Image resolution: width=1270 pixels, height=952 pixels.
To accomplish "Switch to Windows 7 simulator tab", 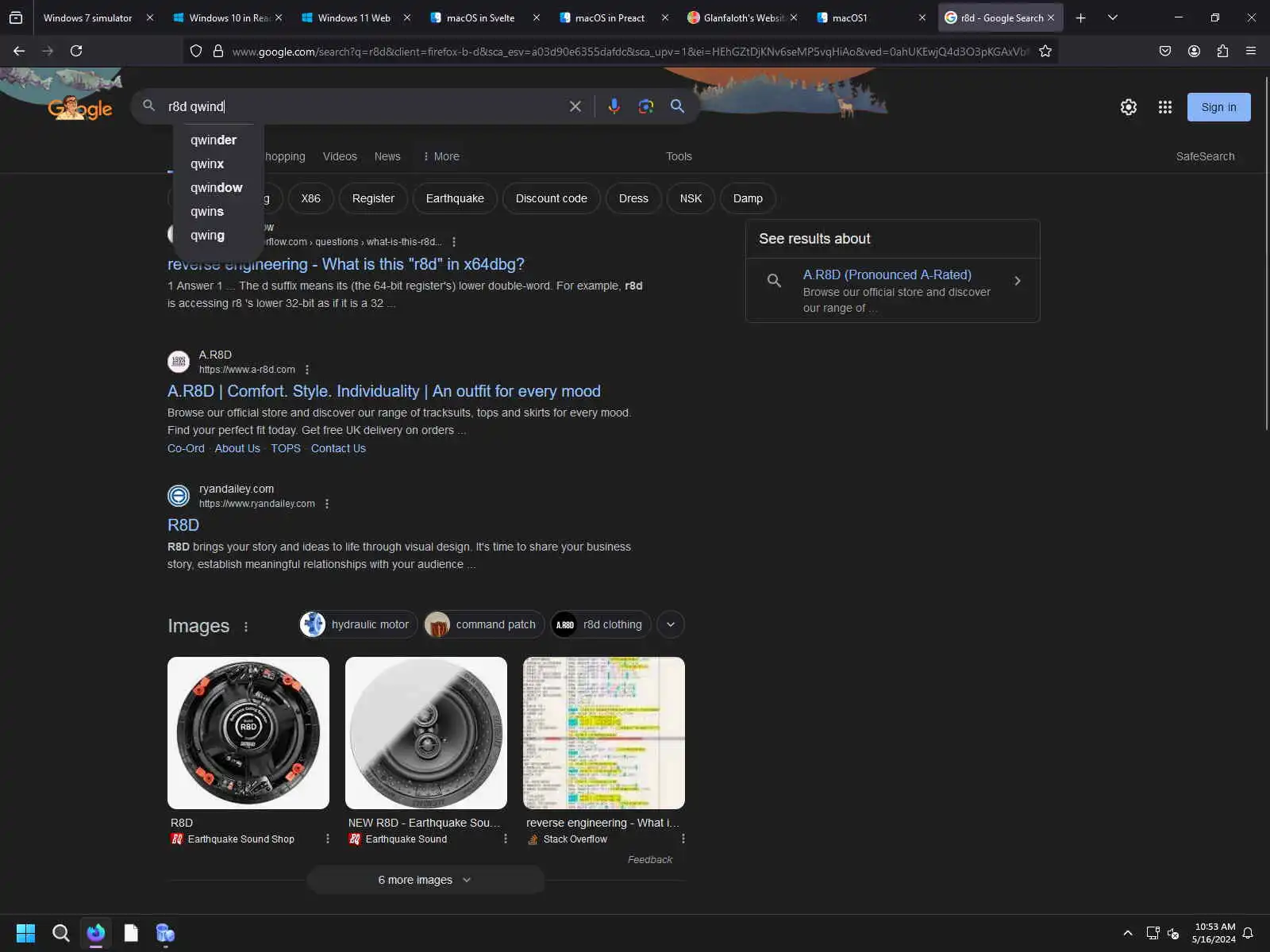I will pyautogui.click(x=88, y=17).
